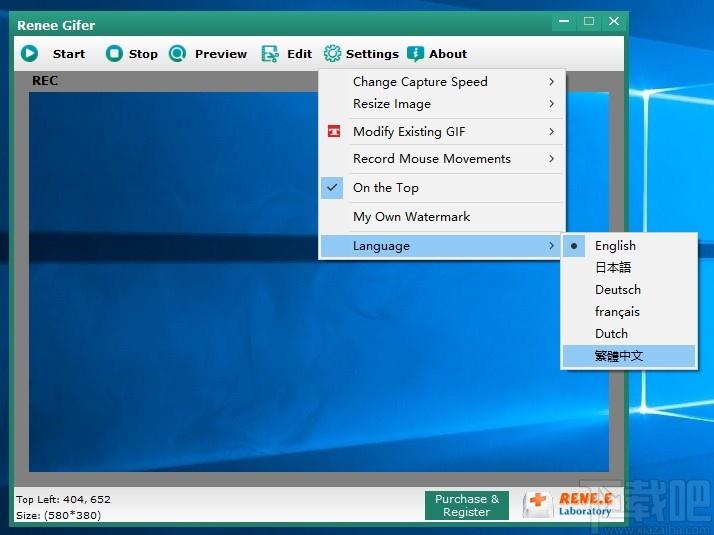This screenshot has width=714, height=535.
Task: Close the Renee Gifer window
Action: click(614, 21)
